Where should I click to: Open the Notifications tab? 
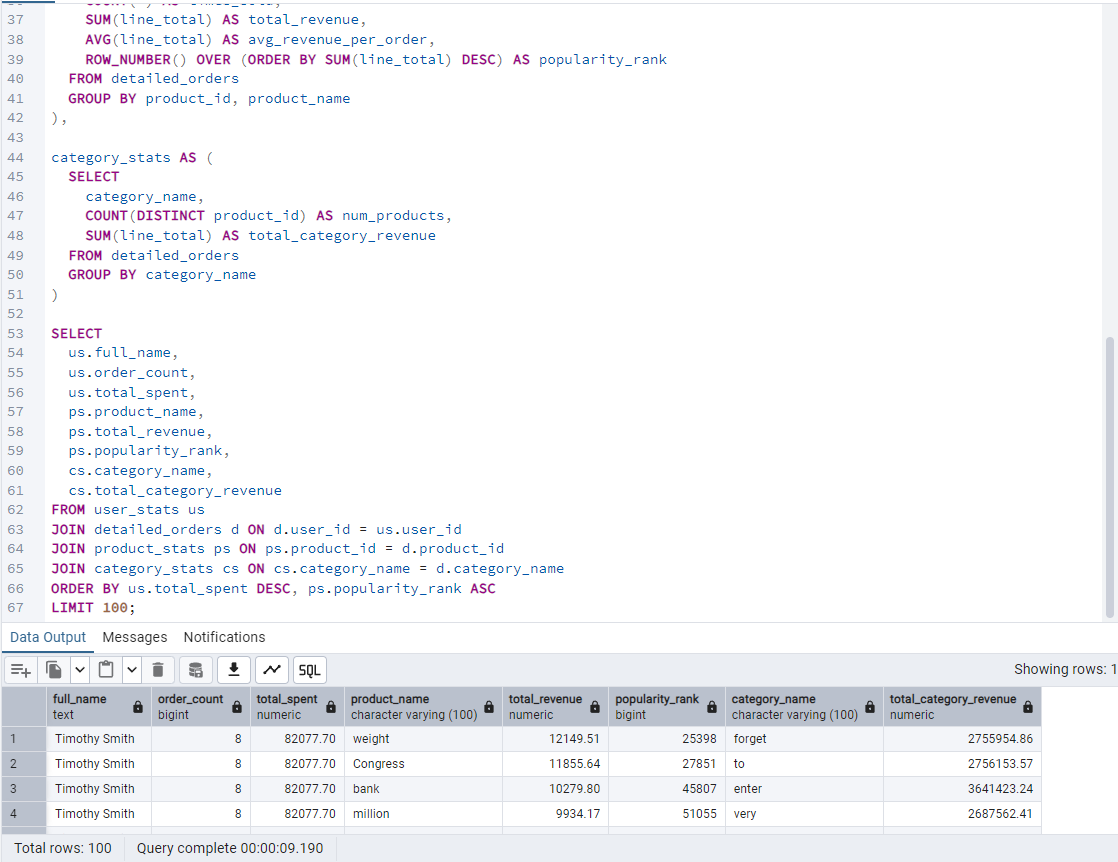224,637
